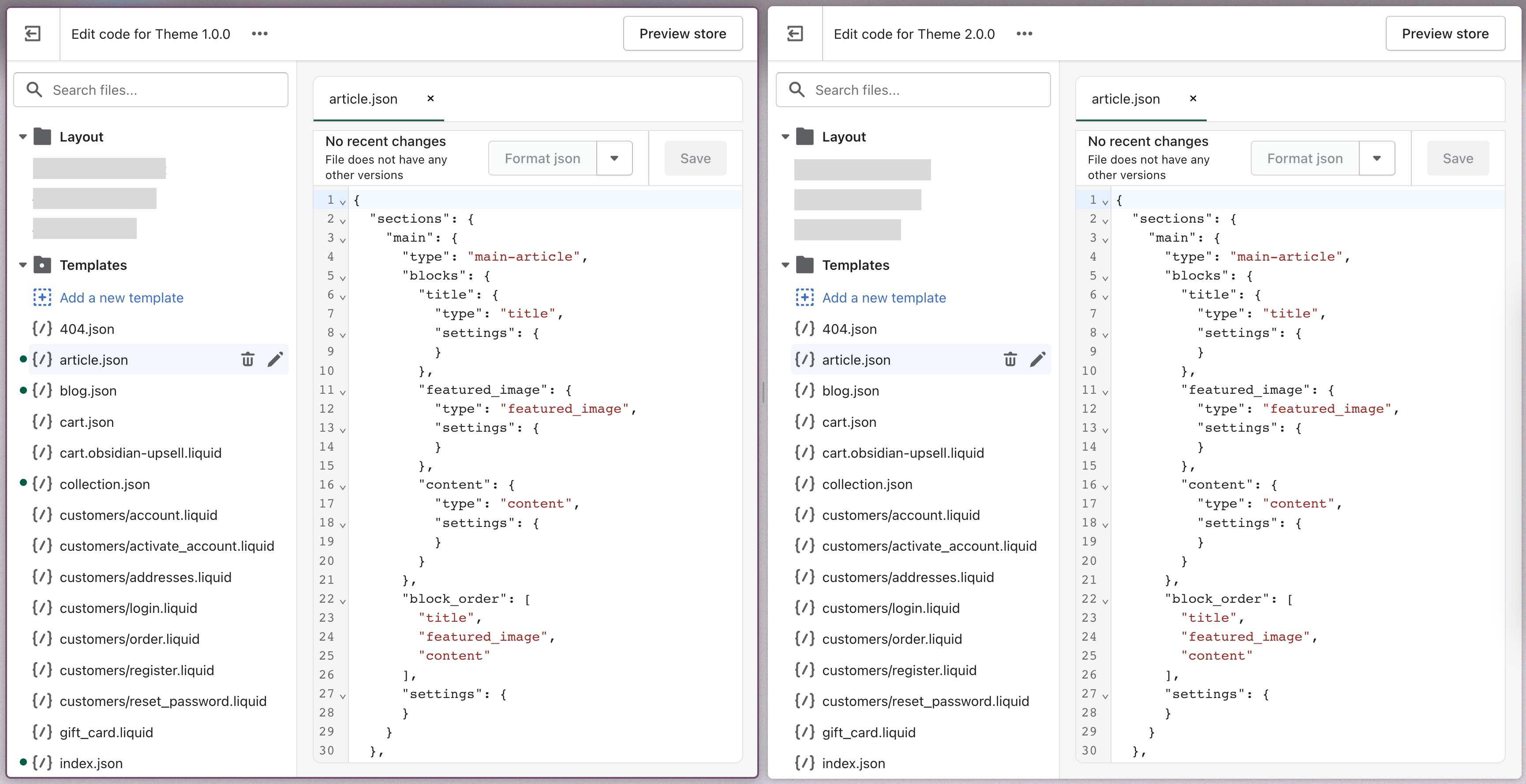Rename article.json with pencil icon in Theme 2.0.0

[1037, 359]
